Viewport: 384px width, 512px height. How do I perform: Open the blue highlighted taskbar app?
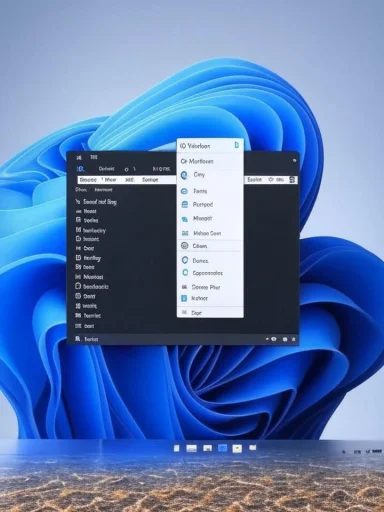tap(222, 448)
